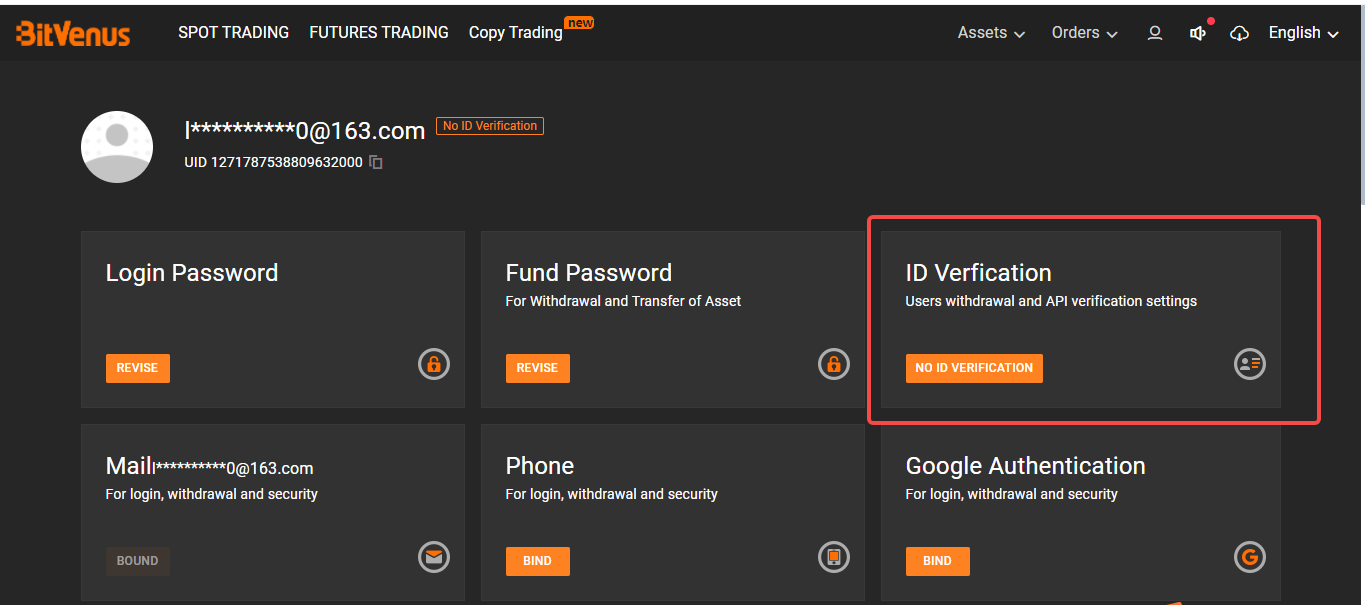Click REVISE under Login Password
The image size is (1365, 605).
click(138, 368)
